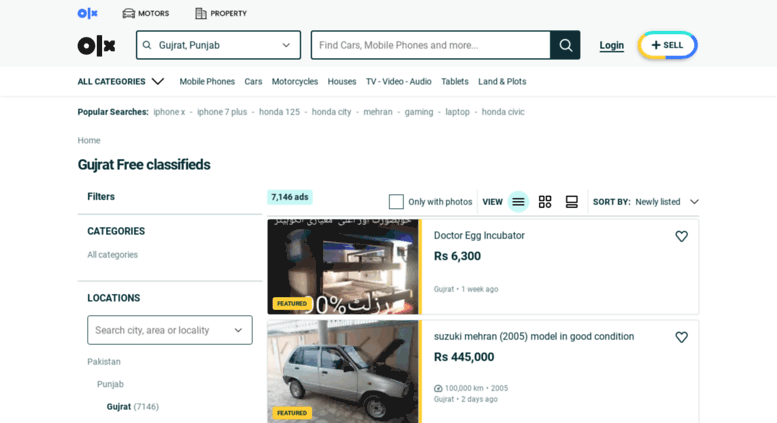Tick the Only with photos checkbox
This screenshot has width=777, height=423.
(x=396, y=202)
